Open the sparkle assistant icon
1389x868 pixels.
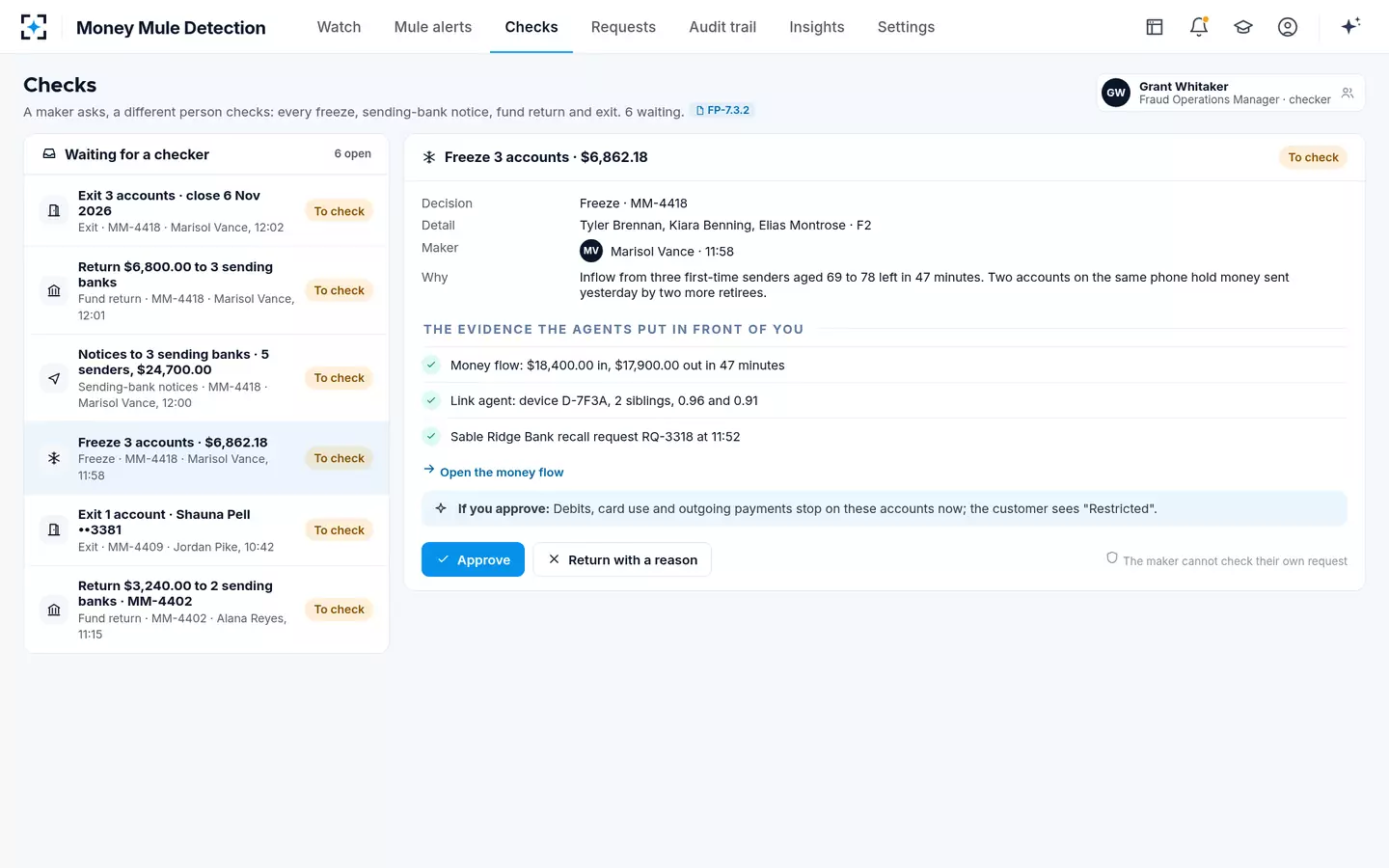pos(1350,26)
